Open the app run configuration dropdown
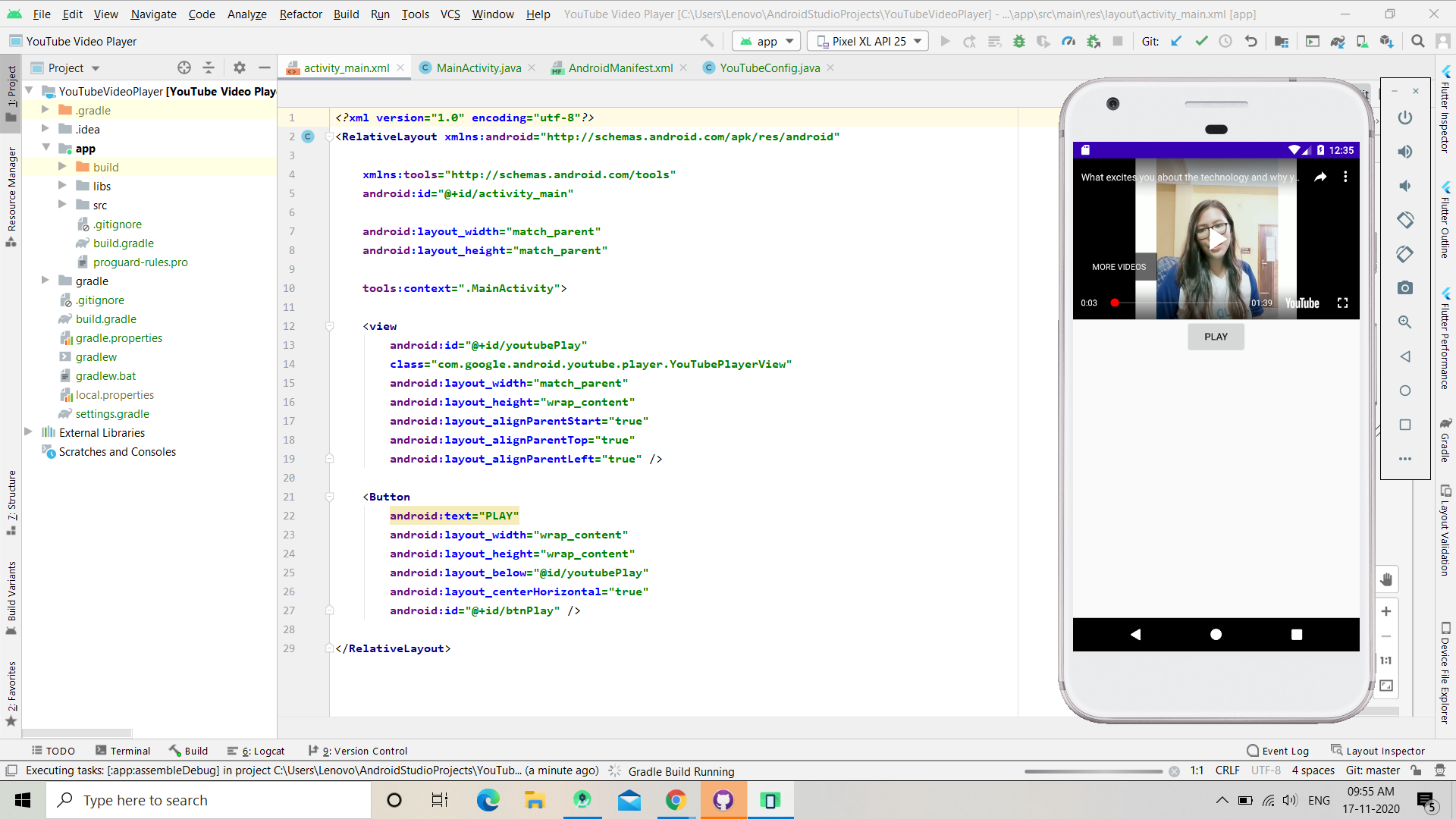 (766, 41)
